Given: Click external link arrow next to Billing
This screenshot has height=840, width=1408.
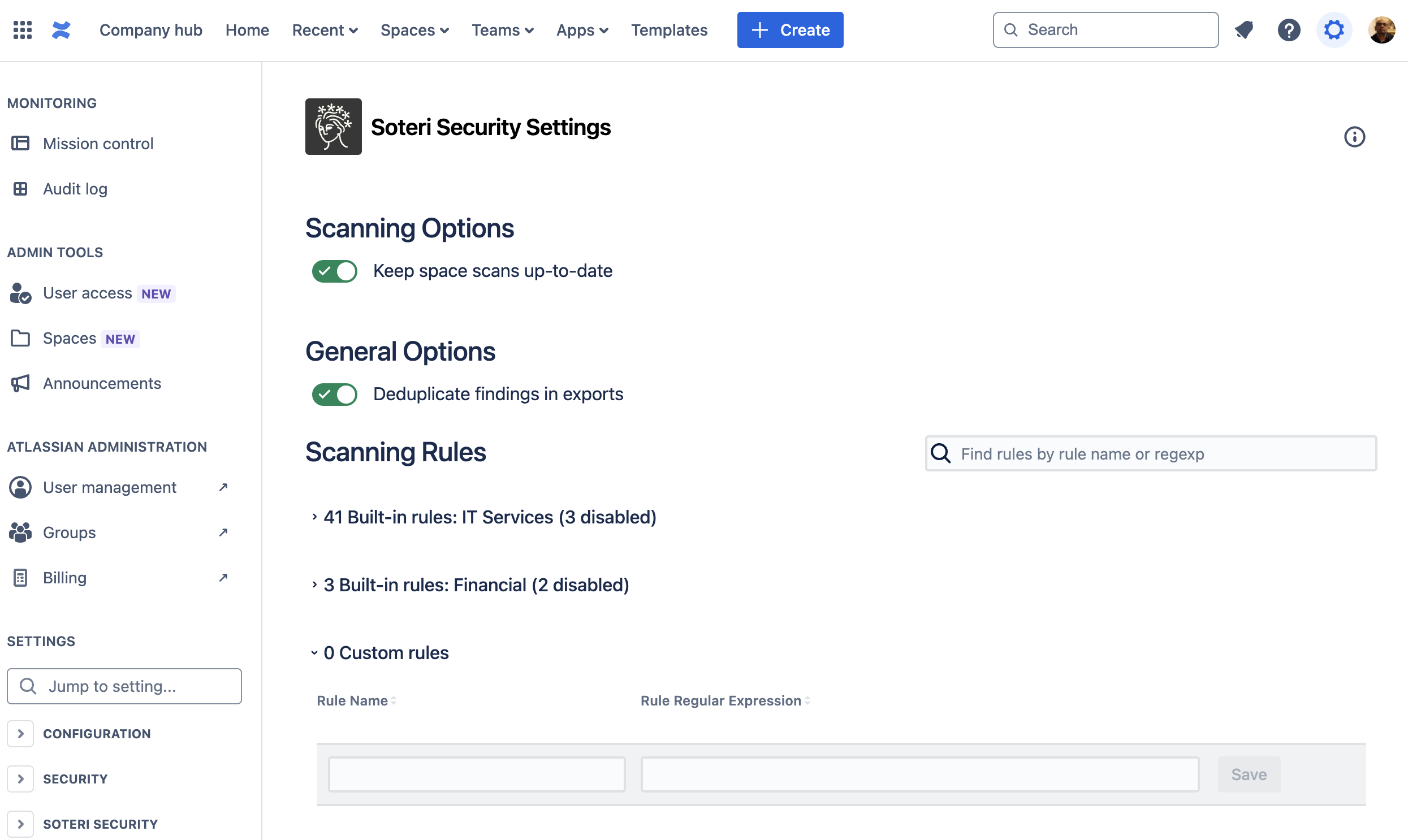Looking at the screenshot, I should coord(223,578).
